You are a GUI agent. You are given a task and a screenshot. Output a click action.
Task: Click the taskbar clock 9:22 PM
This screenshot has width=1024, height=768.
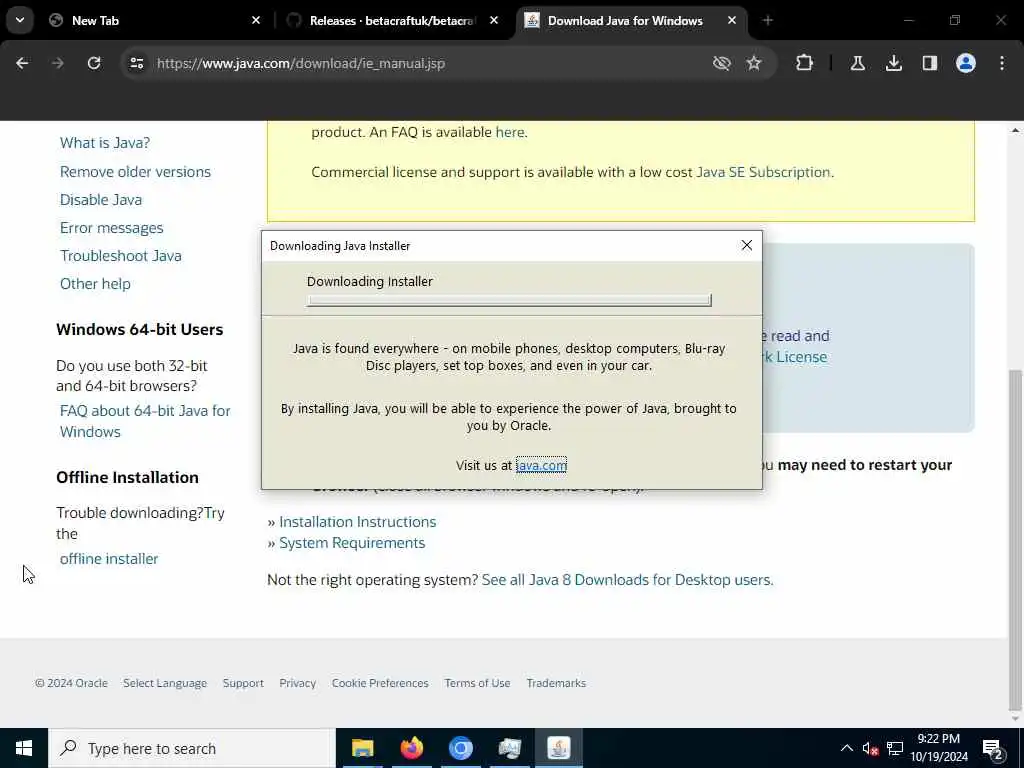pyautogui.click(x=939, y=748)
